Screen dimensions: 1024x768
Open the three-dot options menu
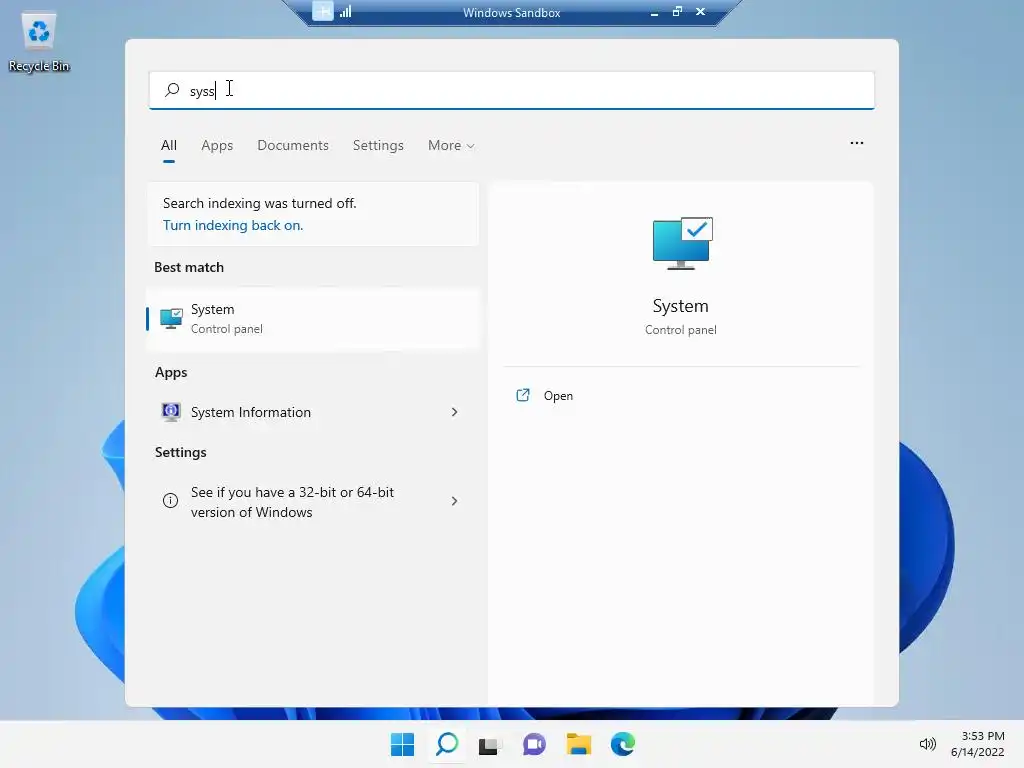coord(857,143)
